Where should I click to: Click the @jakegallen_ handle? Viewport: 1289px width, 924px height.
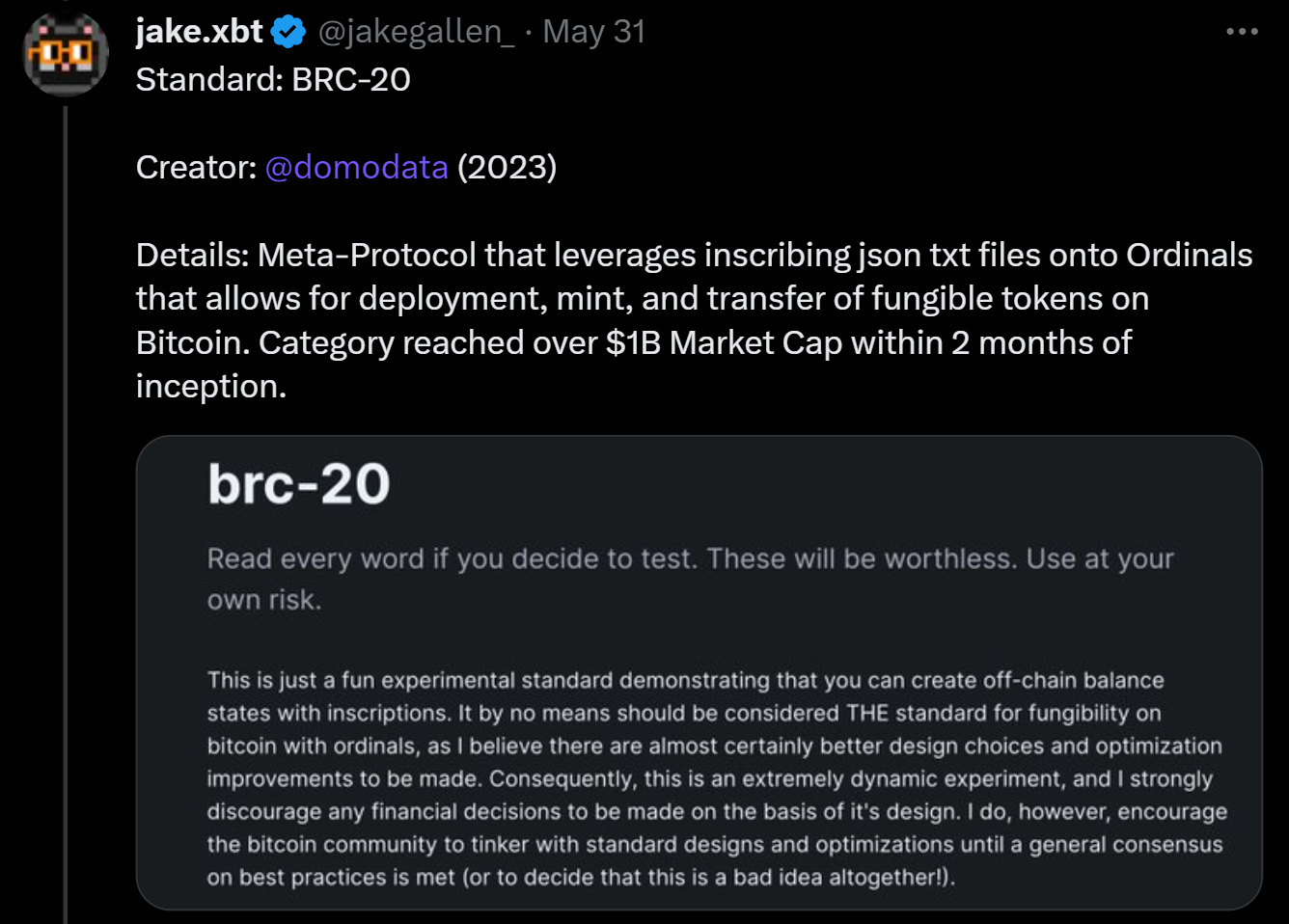(416, 32)
